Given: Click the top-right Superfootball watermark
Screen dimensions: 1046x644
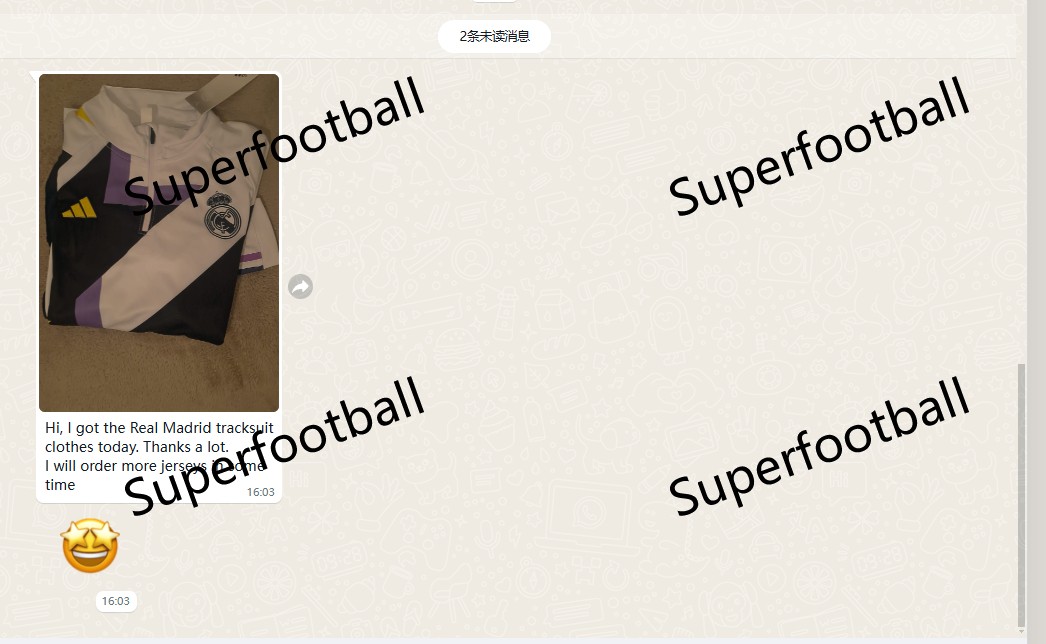Looking at the screenshot, I should 819,146.
